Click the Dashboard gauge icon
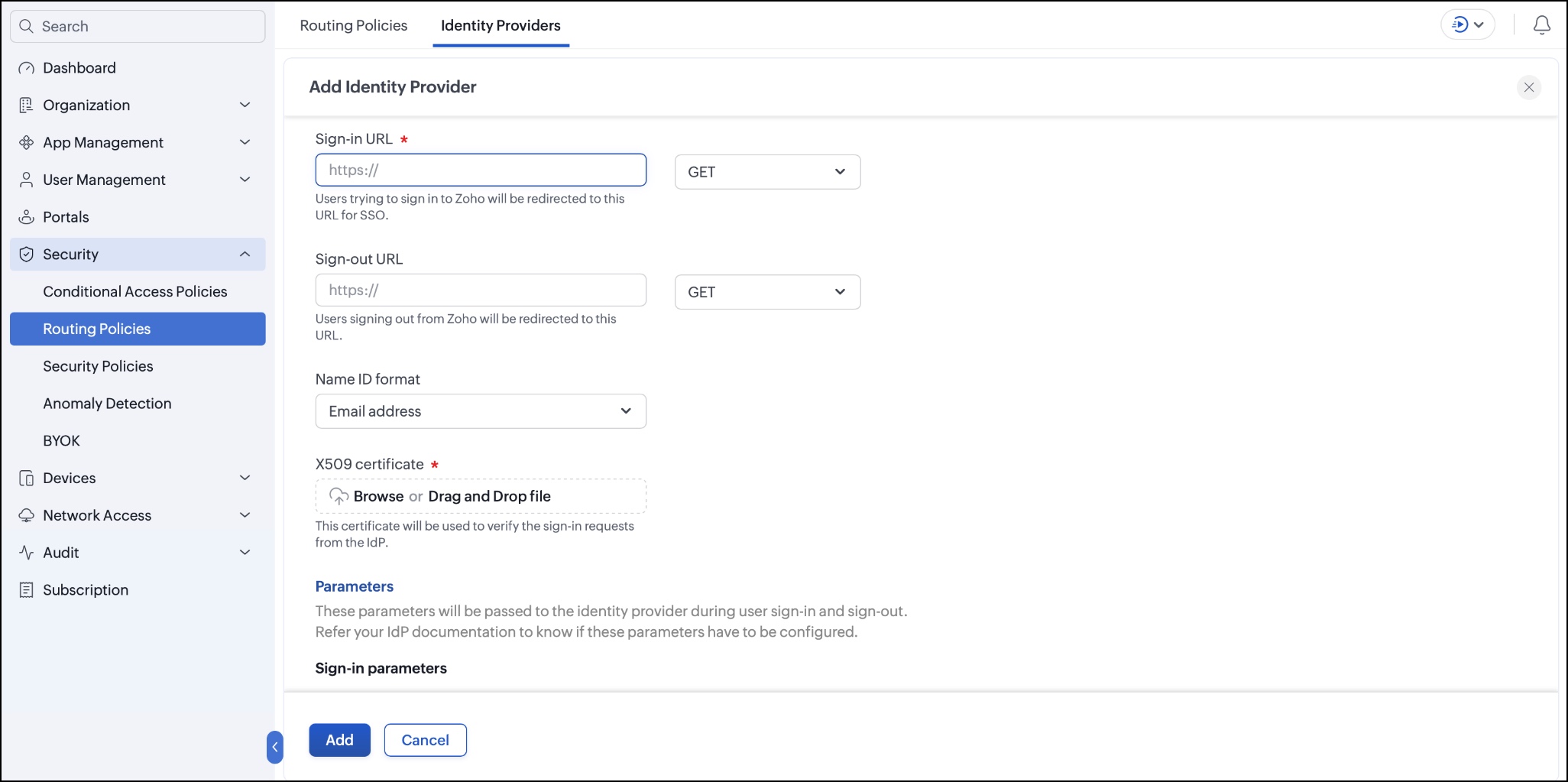This screenshot has height=782, width=1568. [26, 68]
